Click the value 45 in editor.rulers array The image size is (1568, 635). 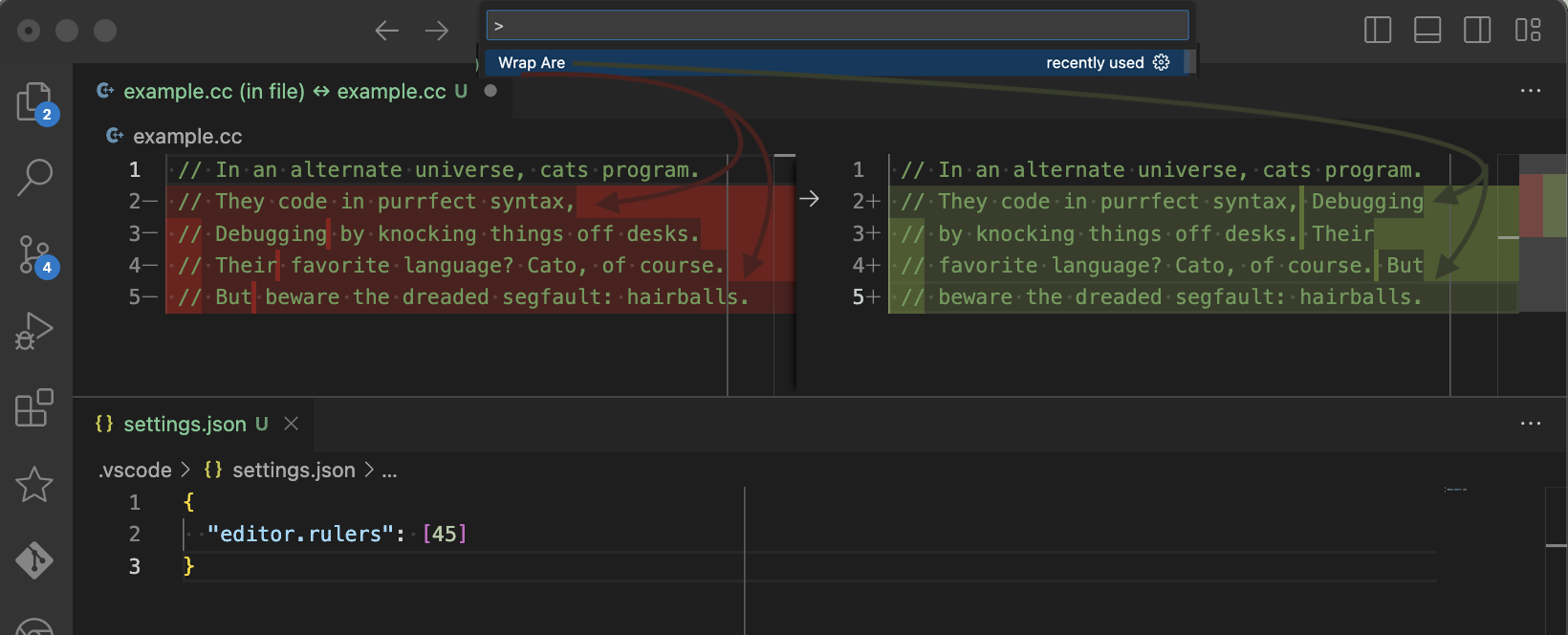445,534
